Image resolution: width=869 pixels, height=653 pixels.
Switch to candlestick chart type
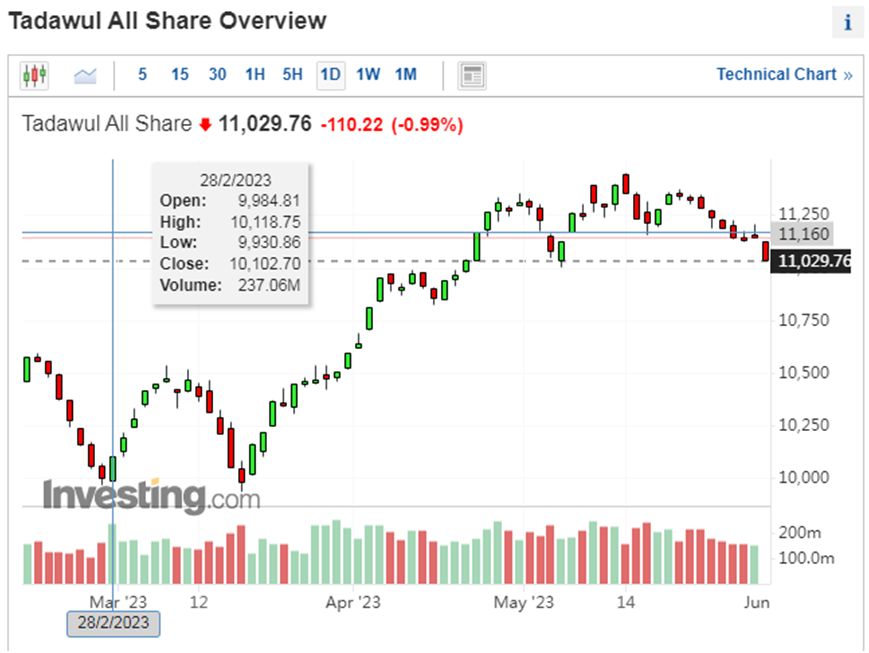[x=34, y=74]
